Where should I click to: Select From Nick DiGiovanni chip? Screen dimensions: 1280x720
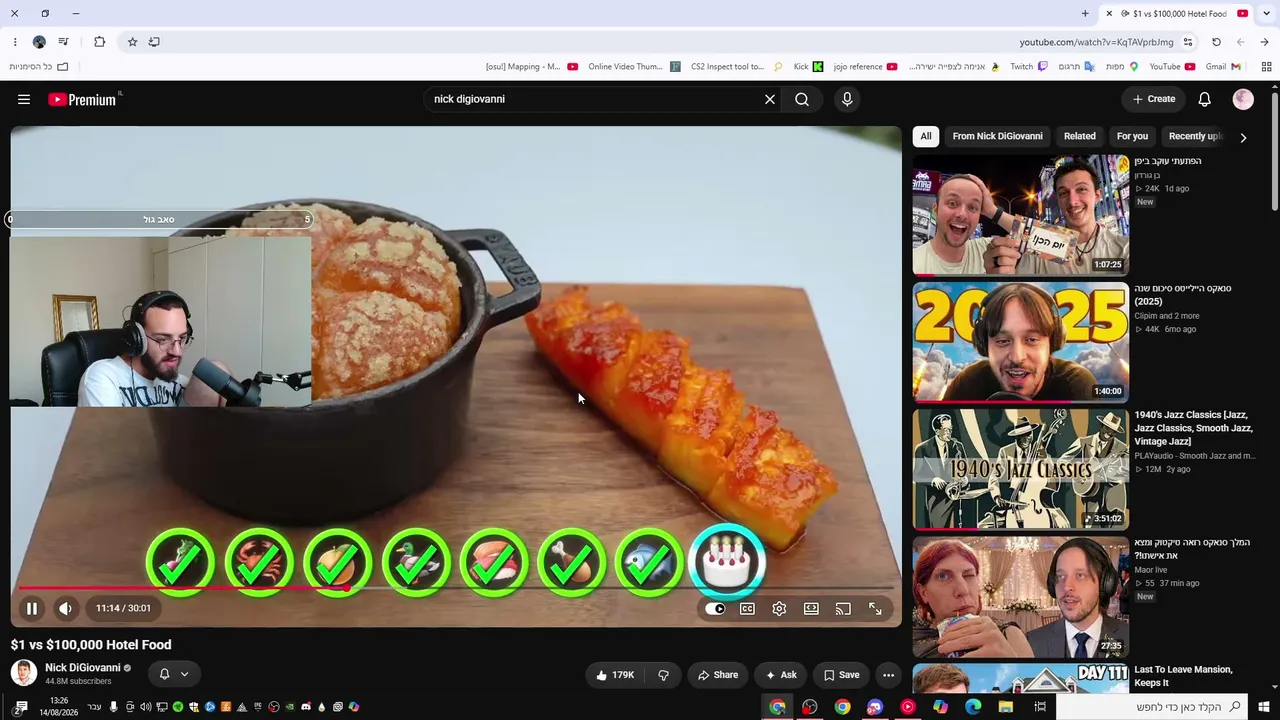pyautogui.click(x=997, y=136)
